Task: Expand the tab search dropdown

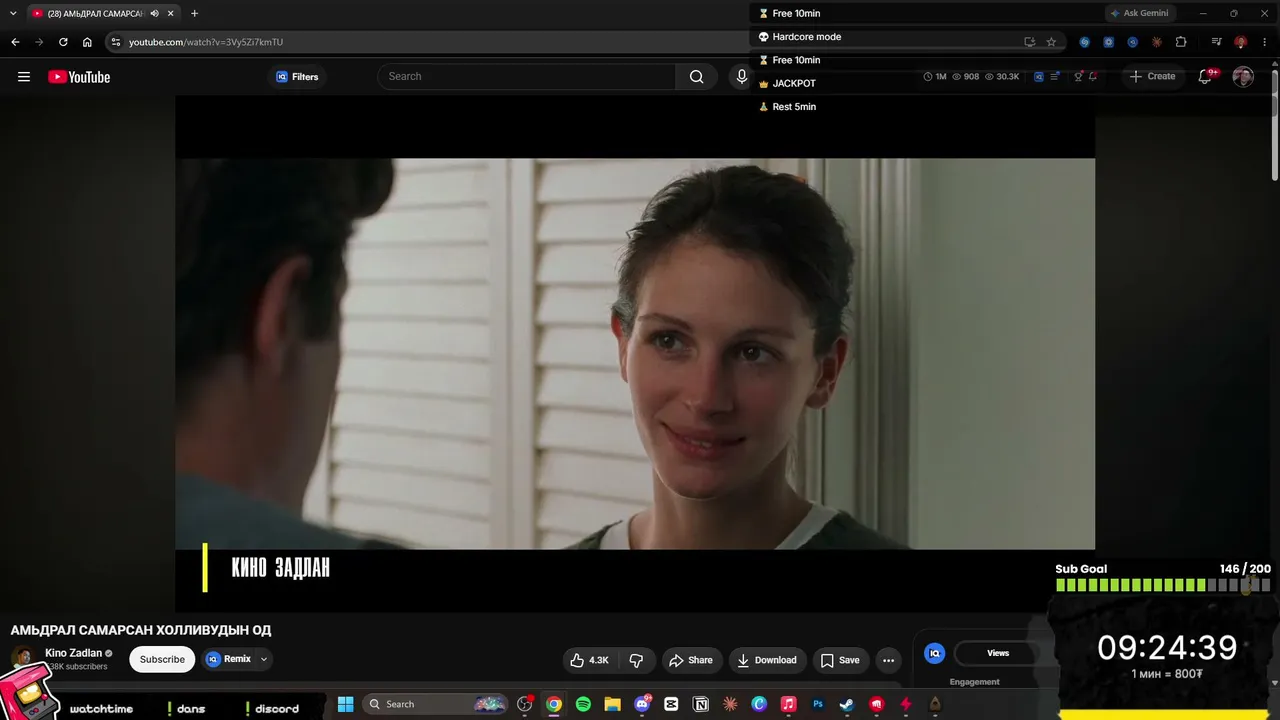Action: [x=13, y=14]
